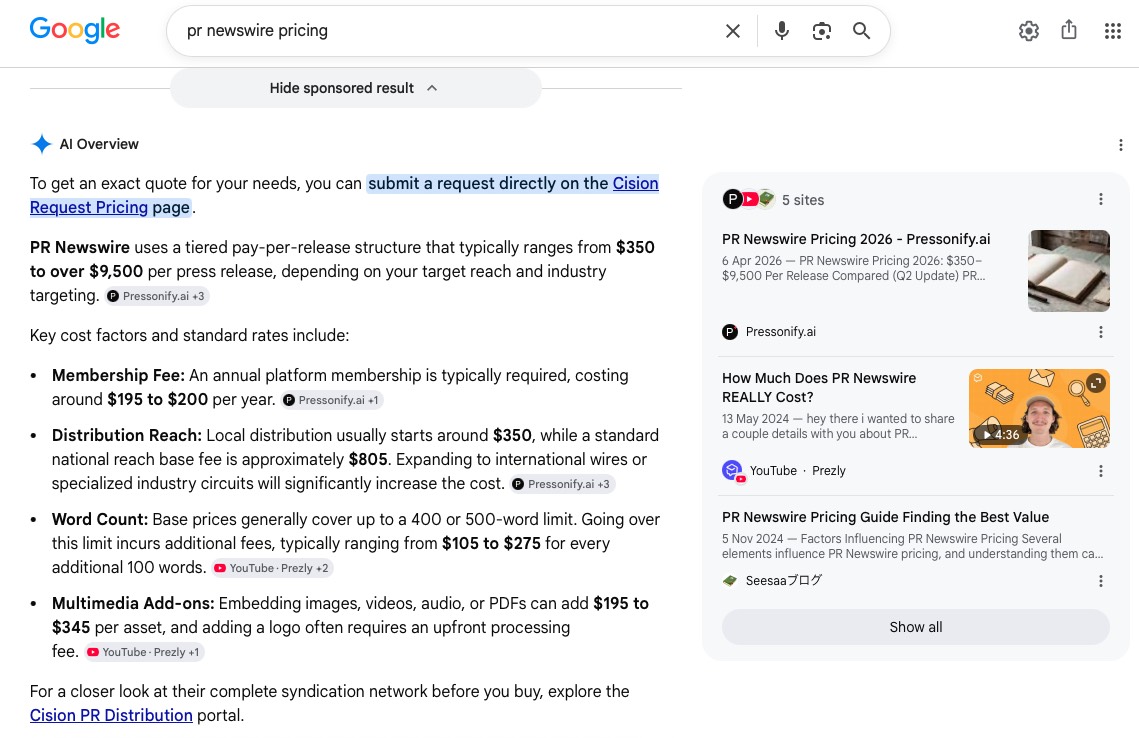1139x738 pixels.
Task: Start voice search with the microphone icon
Action: 782,31
